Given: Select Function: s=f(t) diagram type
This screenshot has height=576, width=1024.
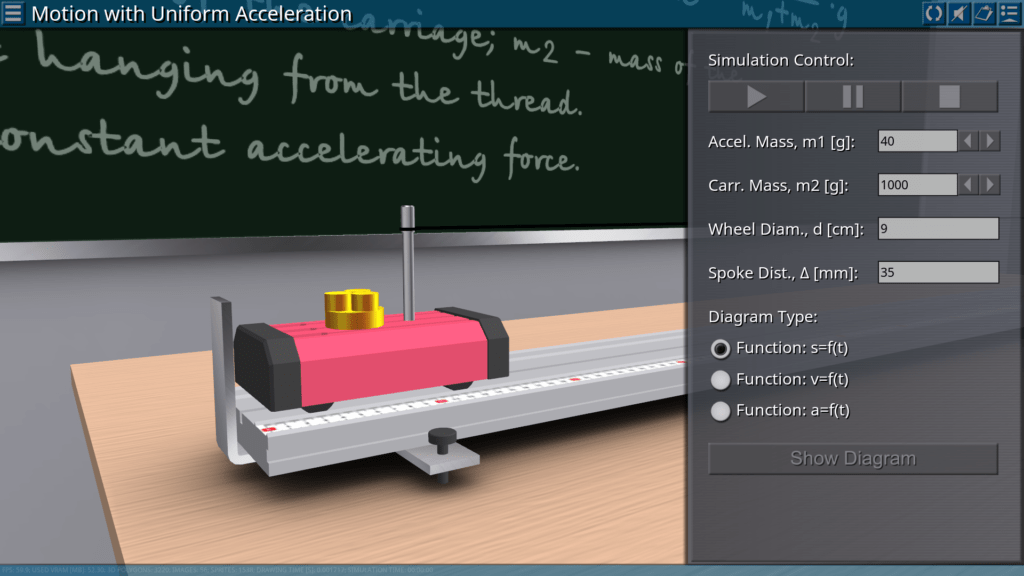Looking at the screenshot, I should click(720, 348).
